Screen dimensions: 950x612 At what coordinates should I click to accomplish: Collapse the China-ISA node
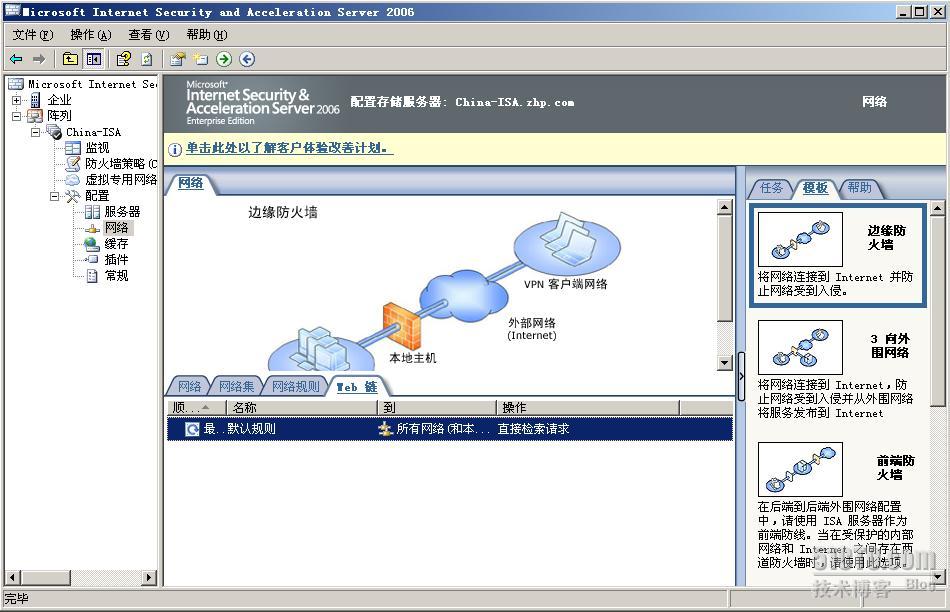tap(36, 132)
